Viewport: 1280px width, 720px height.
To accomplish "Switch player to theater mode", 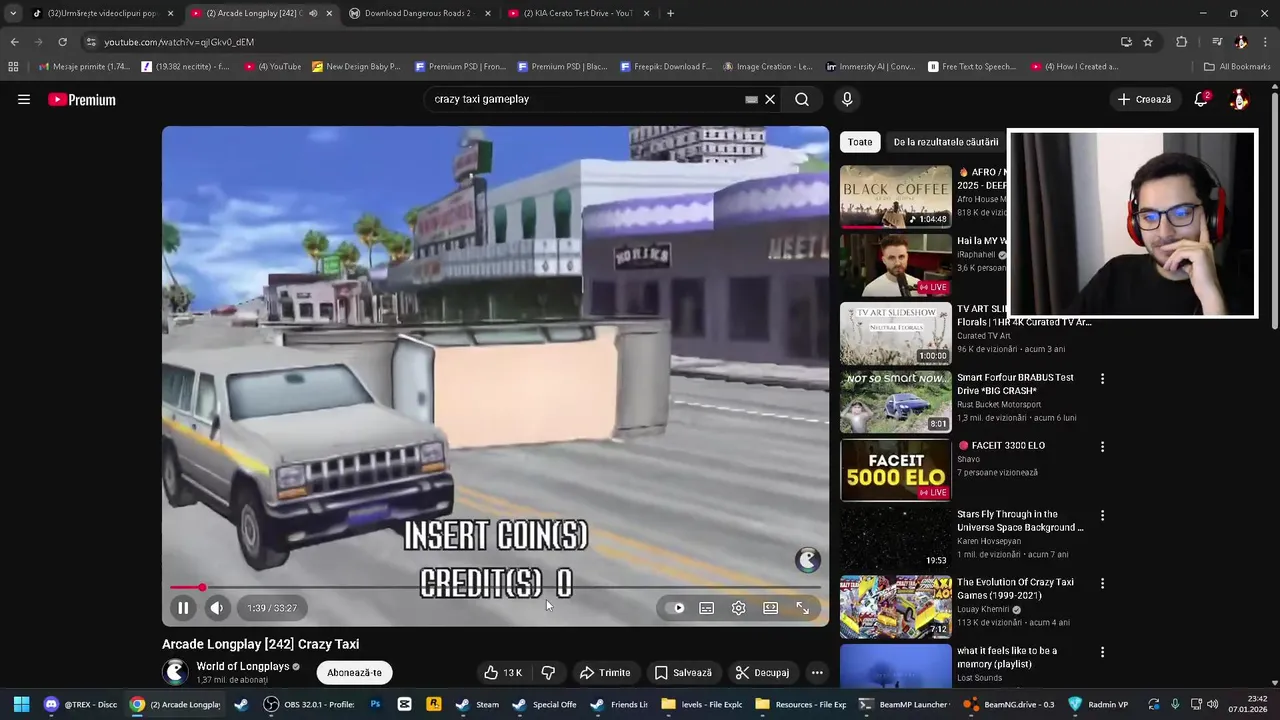I will coord(770,607).
